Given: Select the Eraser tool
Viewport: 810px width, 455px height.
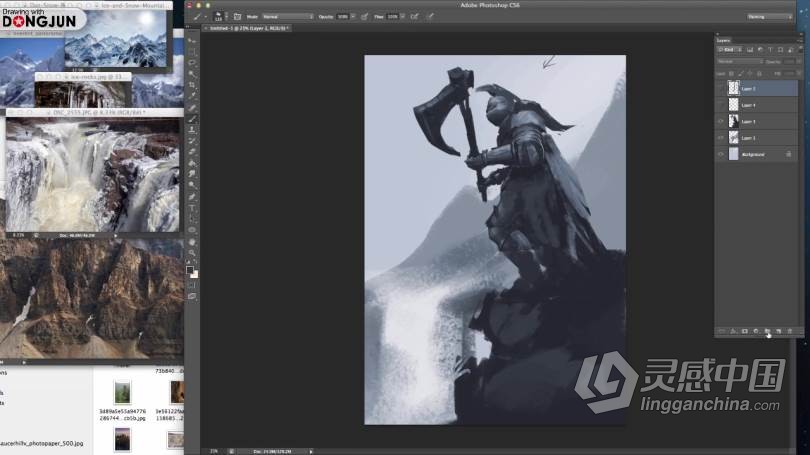Looking at the screenshot, I should tap(192, 152).
